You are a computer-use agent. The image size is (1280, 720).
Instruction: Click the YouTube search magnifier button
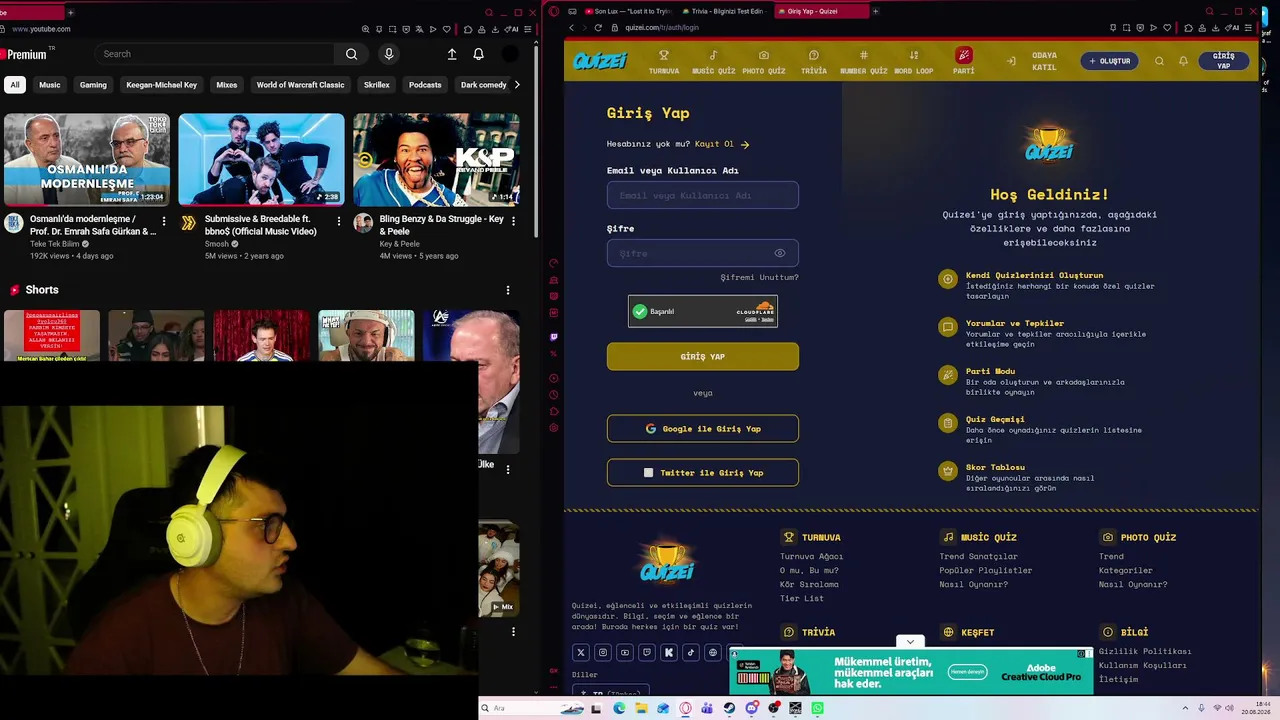pyautogui.click(x=351, y=54)
